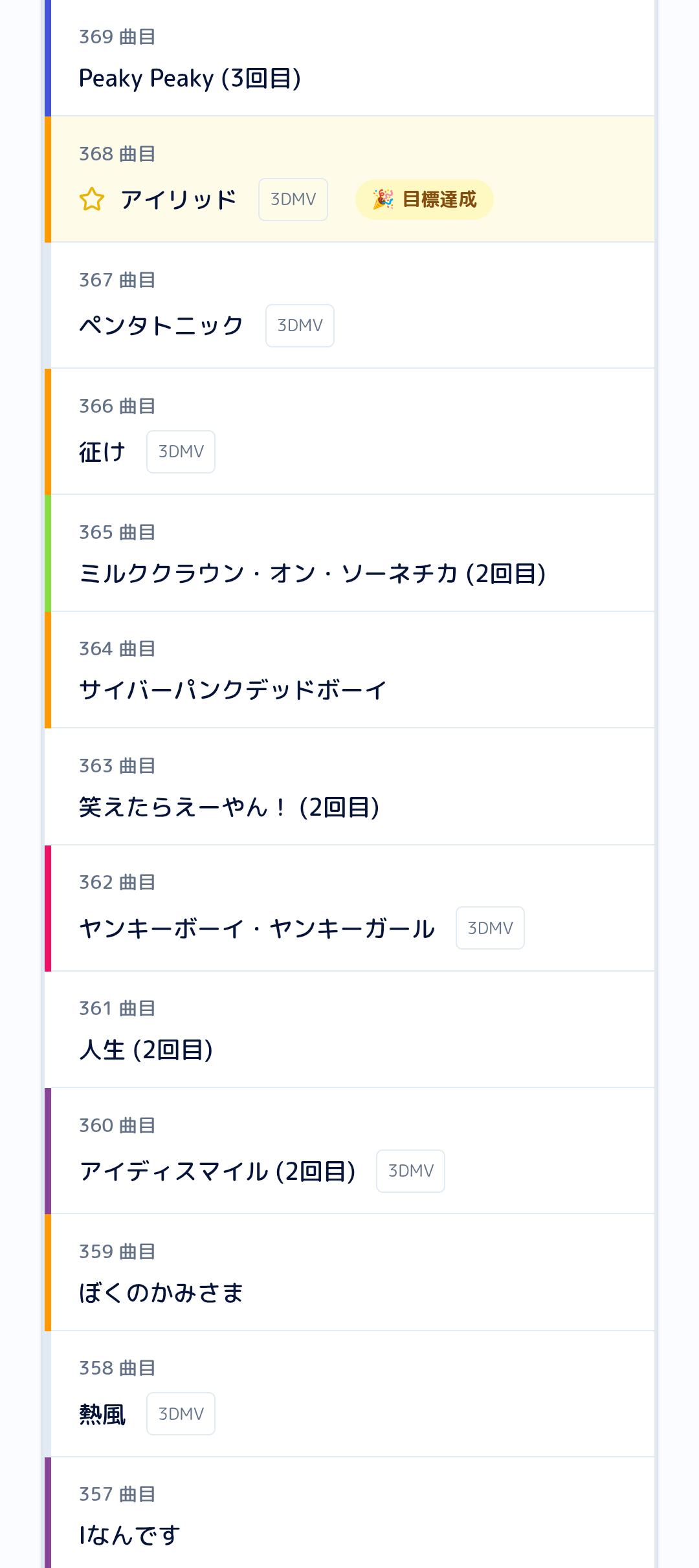The image size is (699, 1568).
Task: Click the 目標達成 badge
Action: (x=425, y=199)
